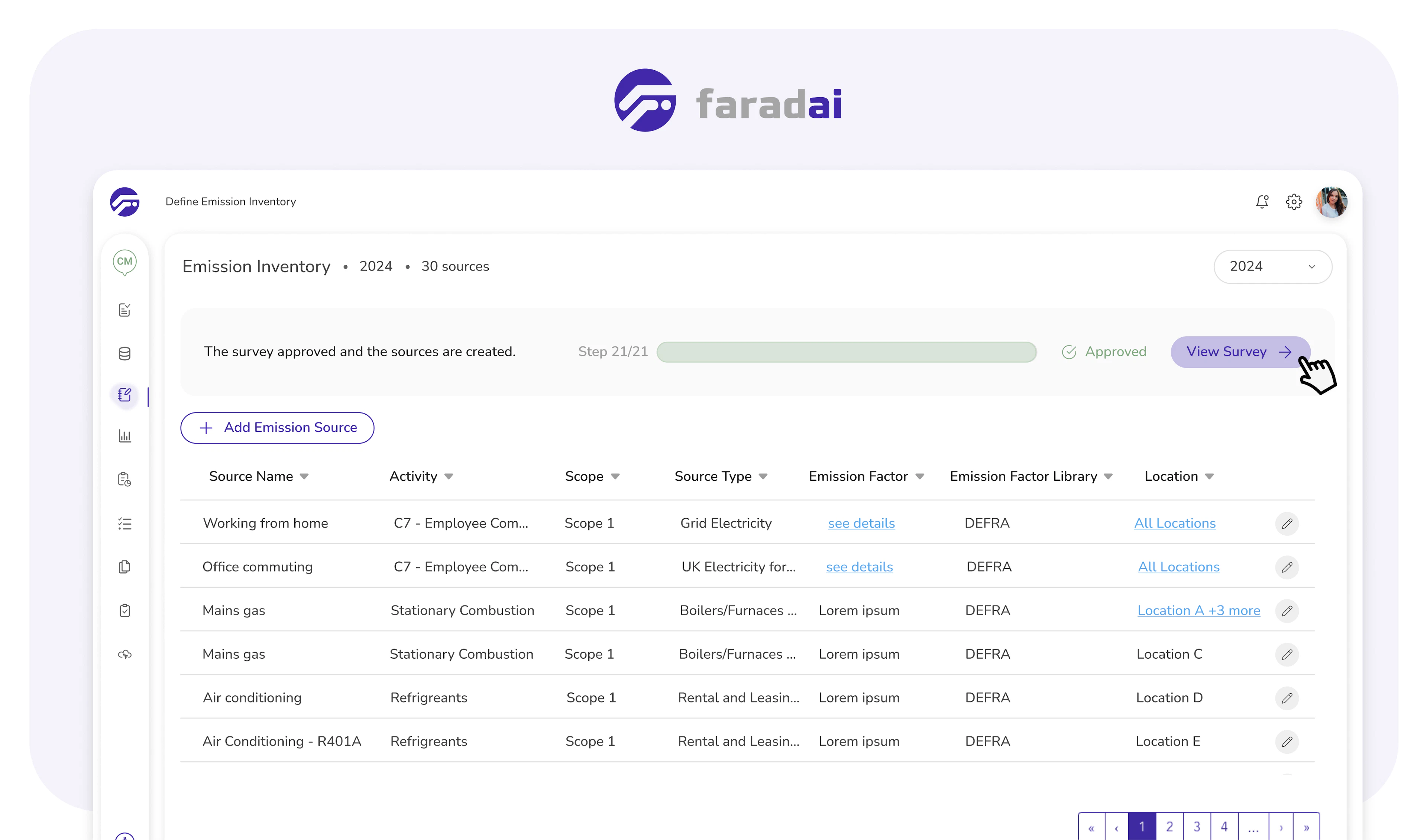1427x840 pixels.
Task: Go to page 4
Action: coord(1224,826)
